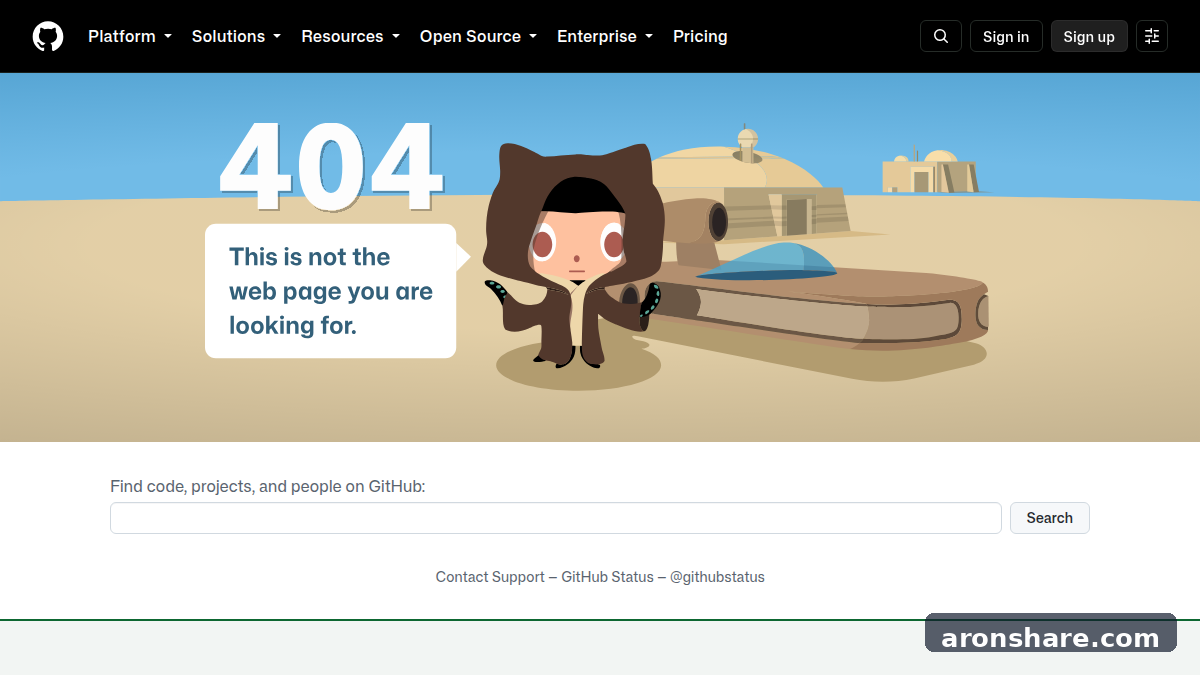Expand the Solutions dropdown menu
1200x675 pixels.
pos(237,36)
